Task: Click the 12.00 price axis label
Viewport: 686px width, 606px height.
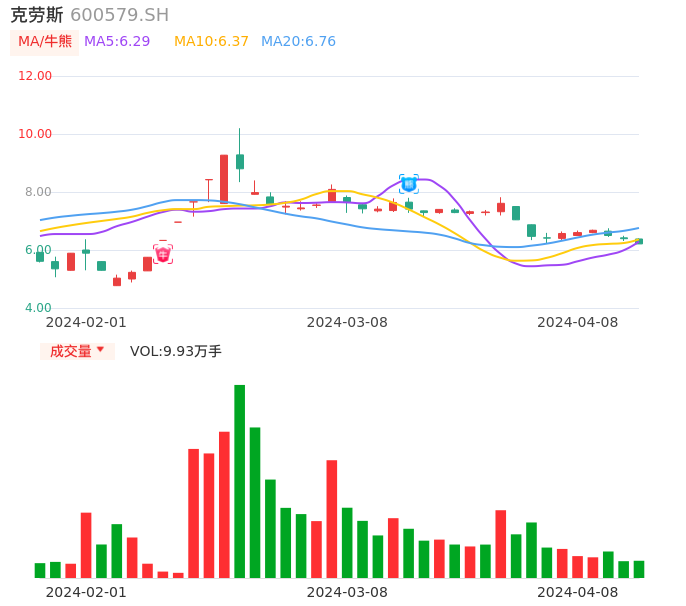Action: tap(36, 76)
